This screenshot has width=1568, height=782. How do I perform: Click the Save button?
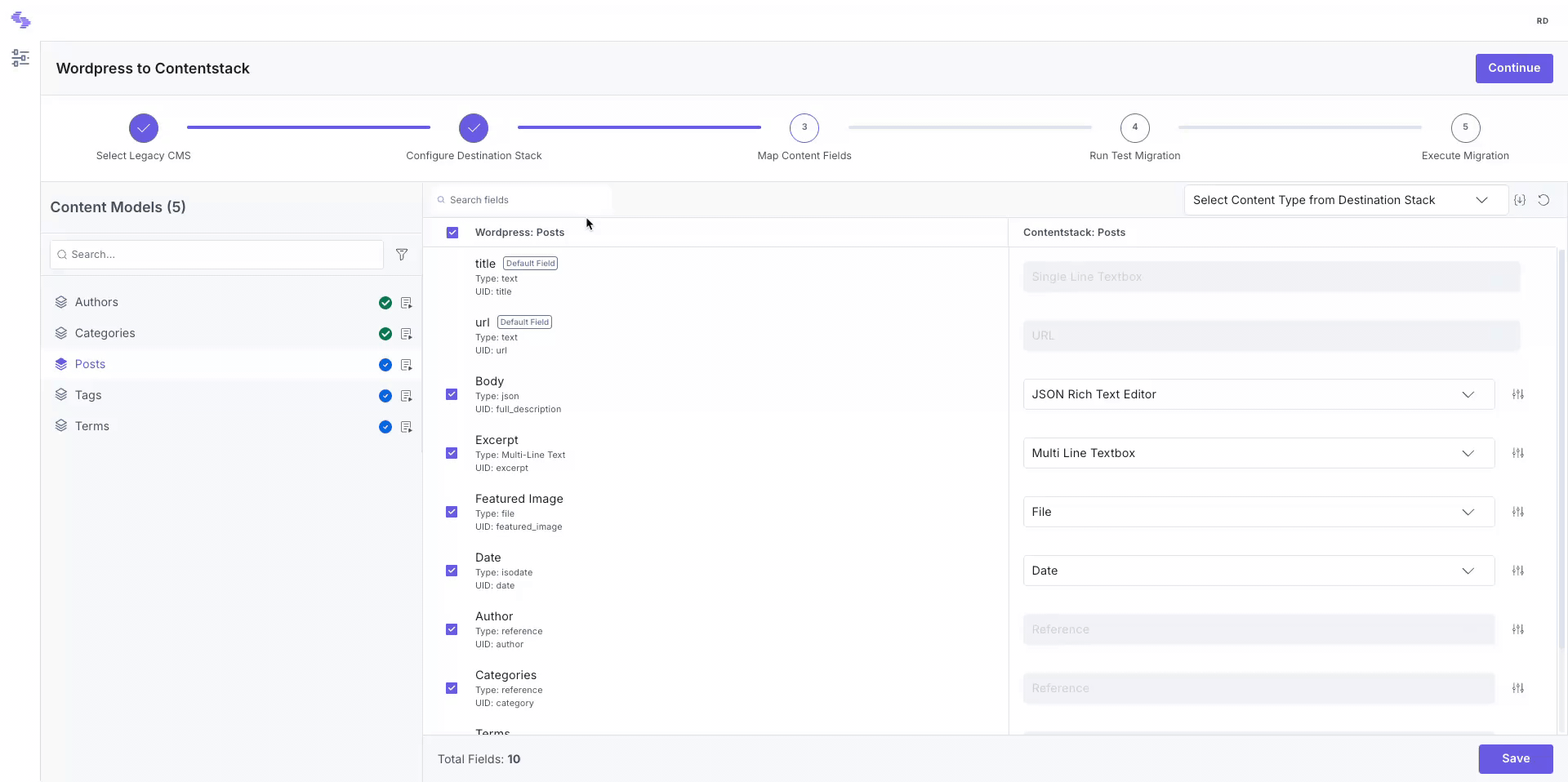(x=1516, y=759)
